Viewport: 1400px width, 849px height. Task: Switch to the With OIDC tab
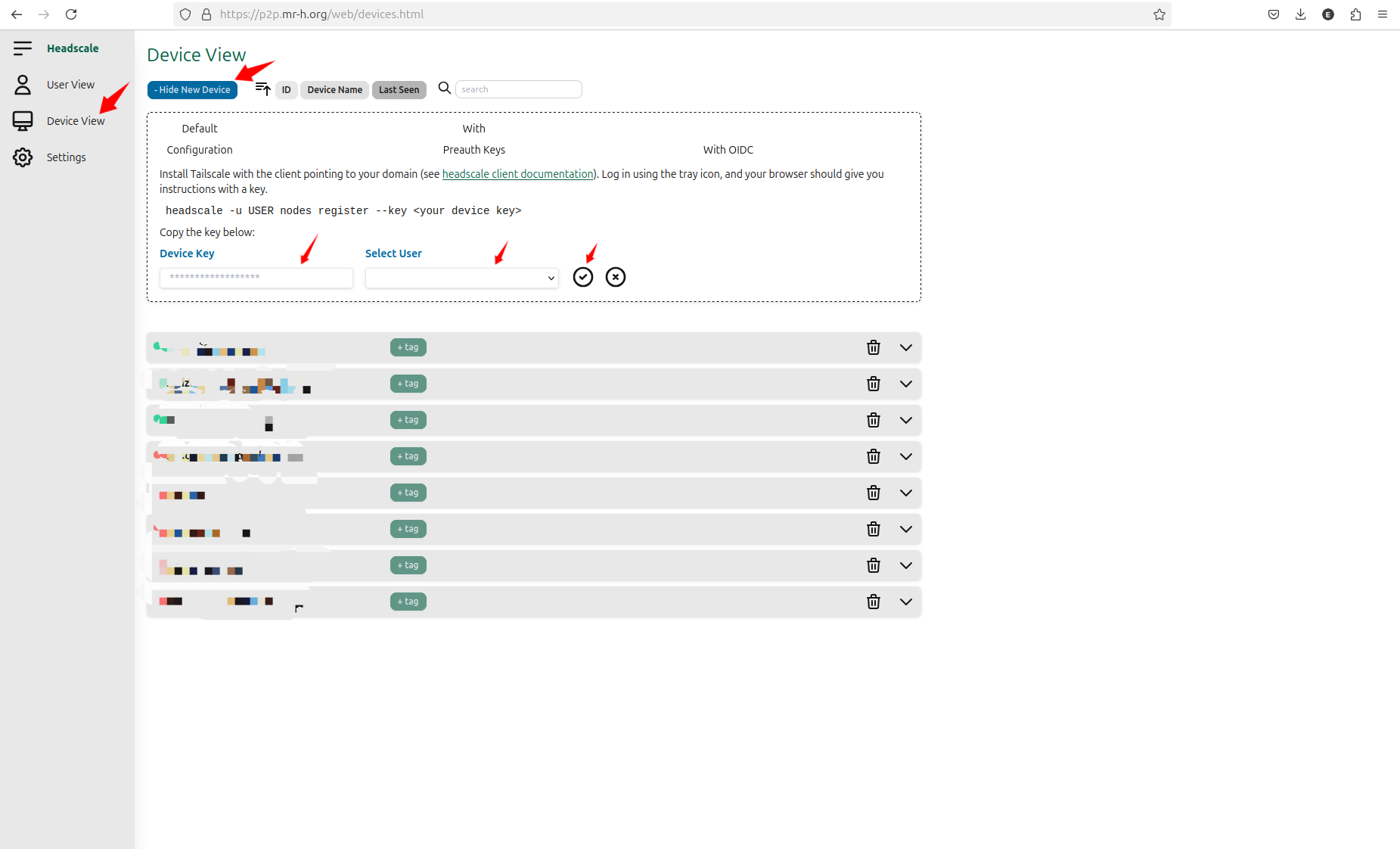pos(728,149)
